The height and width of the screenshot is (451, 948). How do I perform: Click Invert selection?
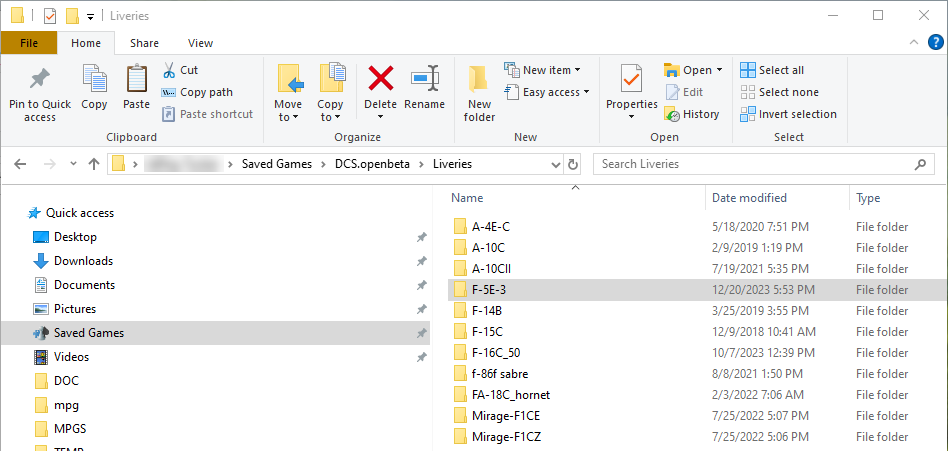tap(788, 114)
